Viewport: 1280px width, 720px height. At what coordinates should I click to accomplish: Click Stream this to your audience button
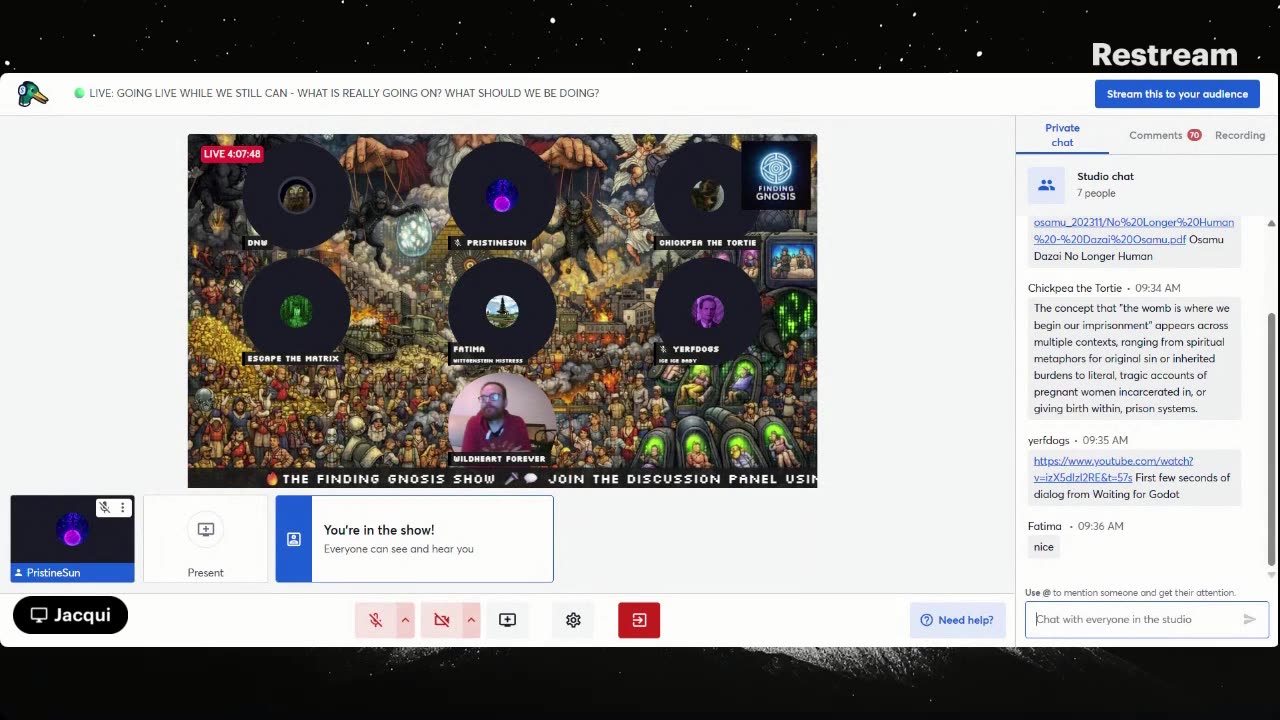pos(1177,94)
